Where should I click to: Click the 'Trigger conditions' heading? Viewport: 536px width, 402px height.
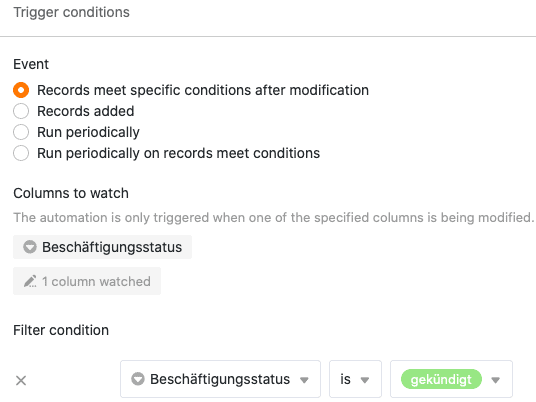coord(71,12)
